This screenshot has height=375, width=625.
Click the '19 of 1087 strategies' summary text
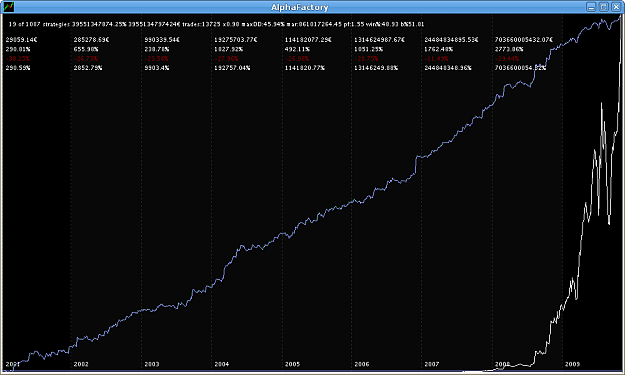39,24
